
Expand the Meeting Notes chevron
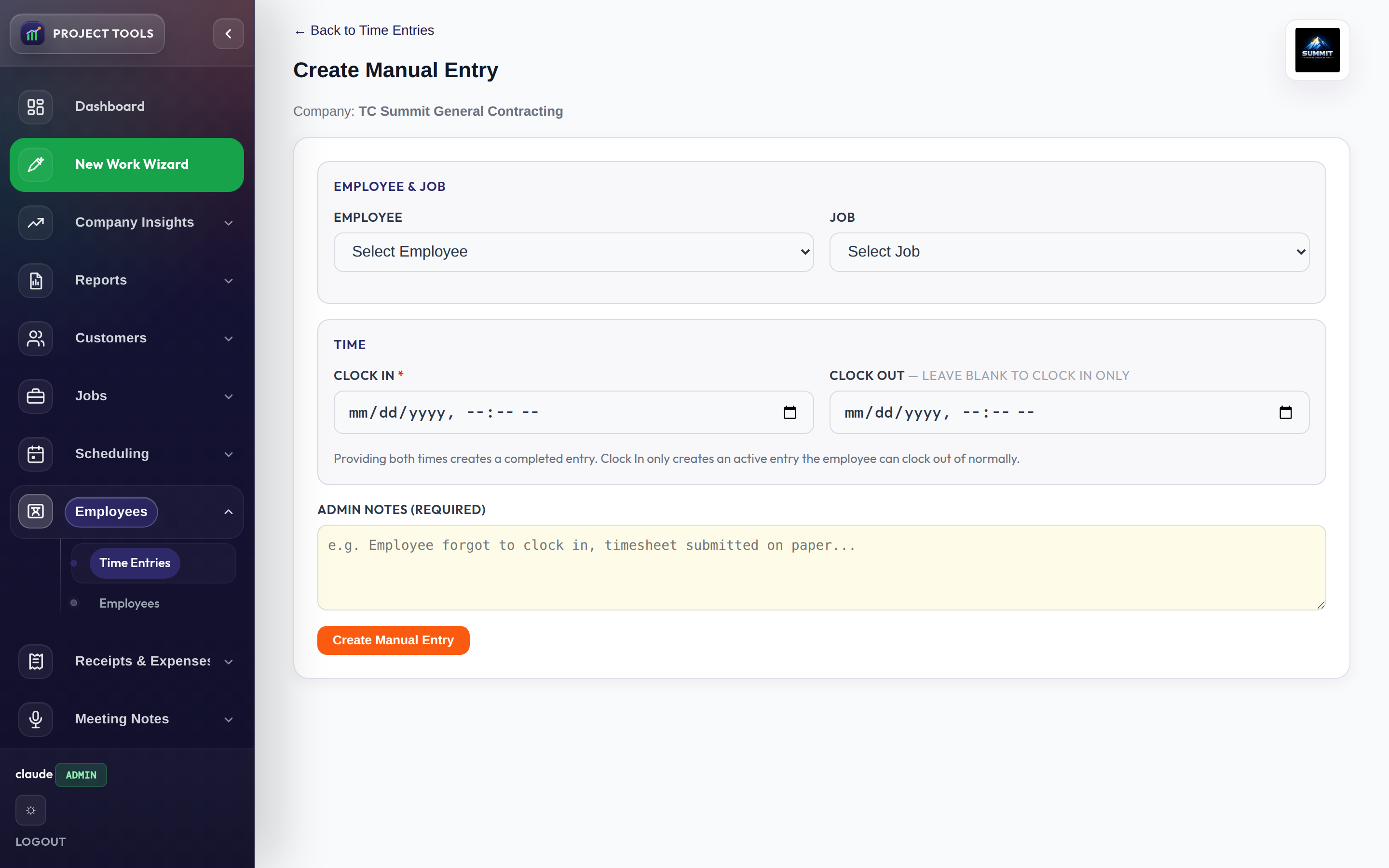(x=229, y=719)
